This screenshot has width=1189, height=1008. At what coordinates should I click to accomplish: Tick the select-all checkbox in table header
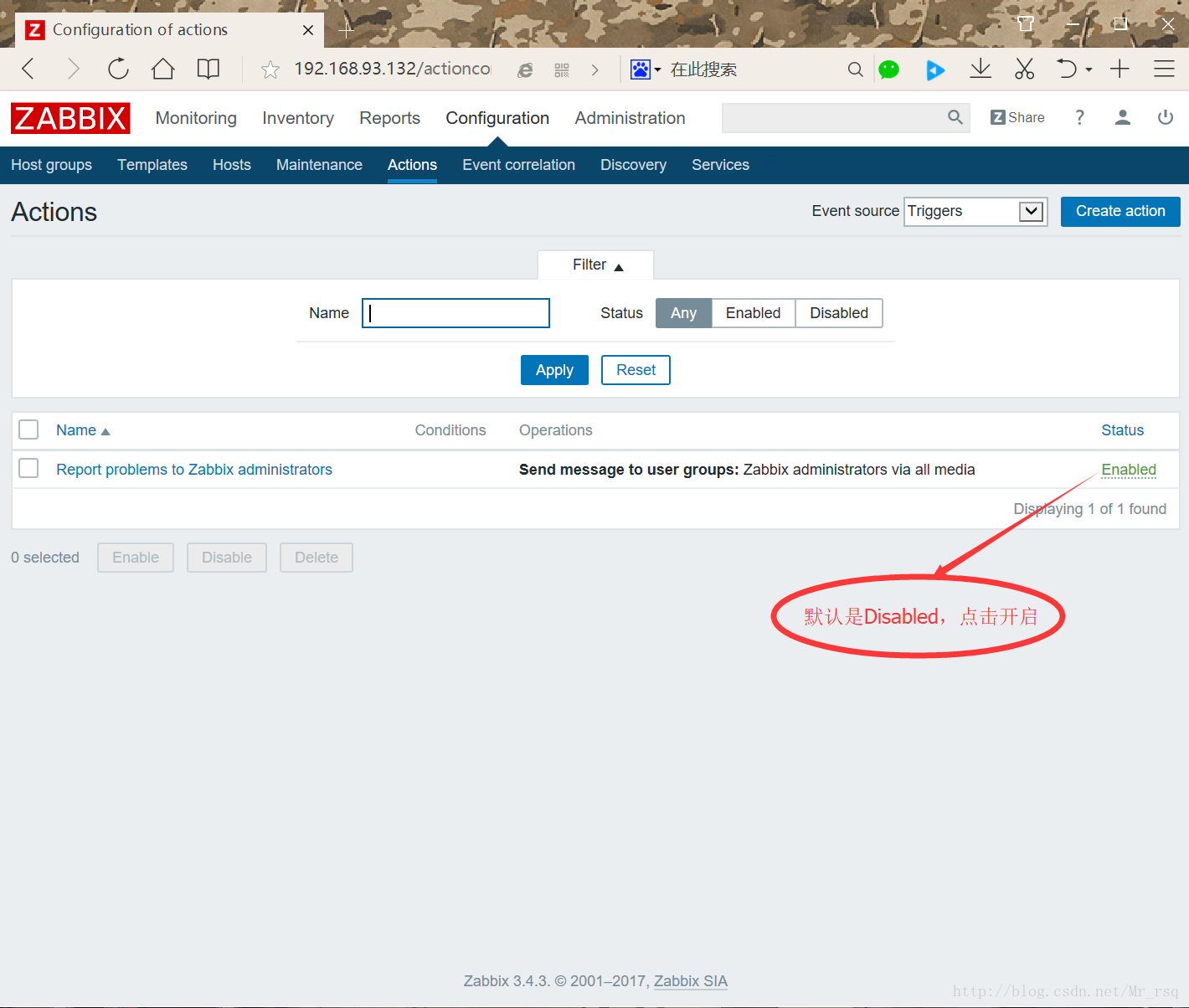tap(28, 429)
